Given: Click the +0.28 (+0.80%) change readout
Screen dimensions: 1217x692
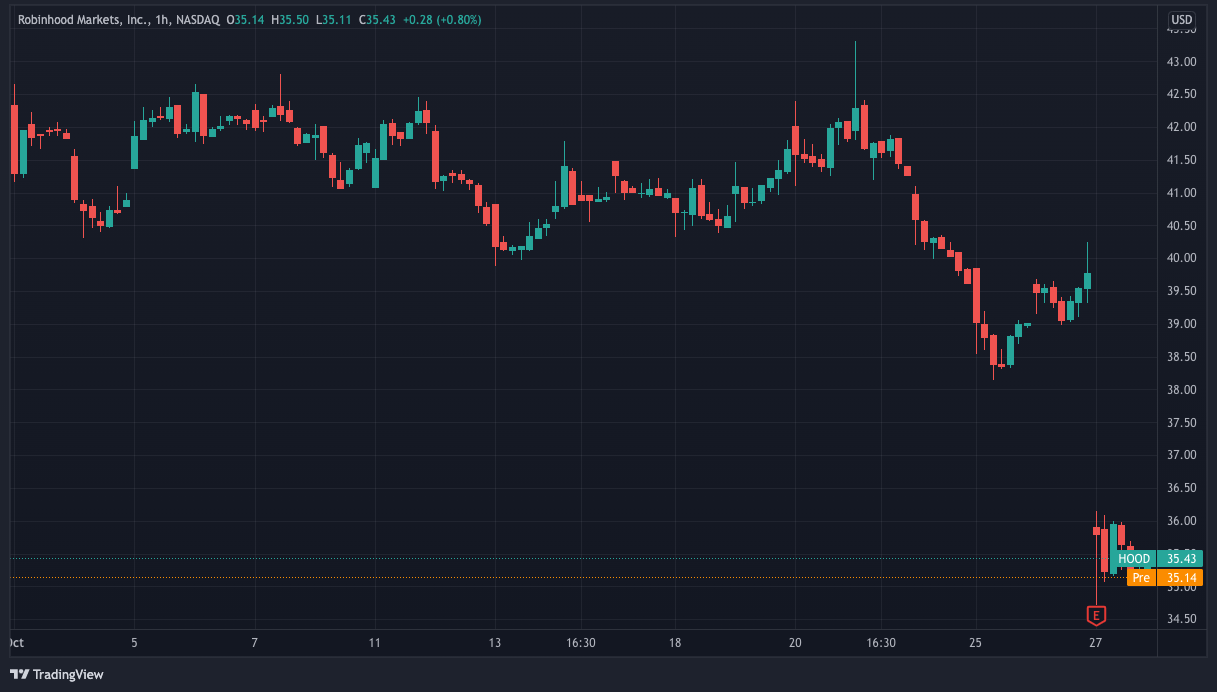Looking at the screenshot, I should [440, 19].
